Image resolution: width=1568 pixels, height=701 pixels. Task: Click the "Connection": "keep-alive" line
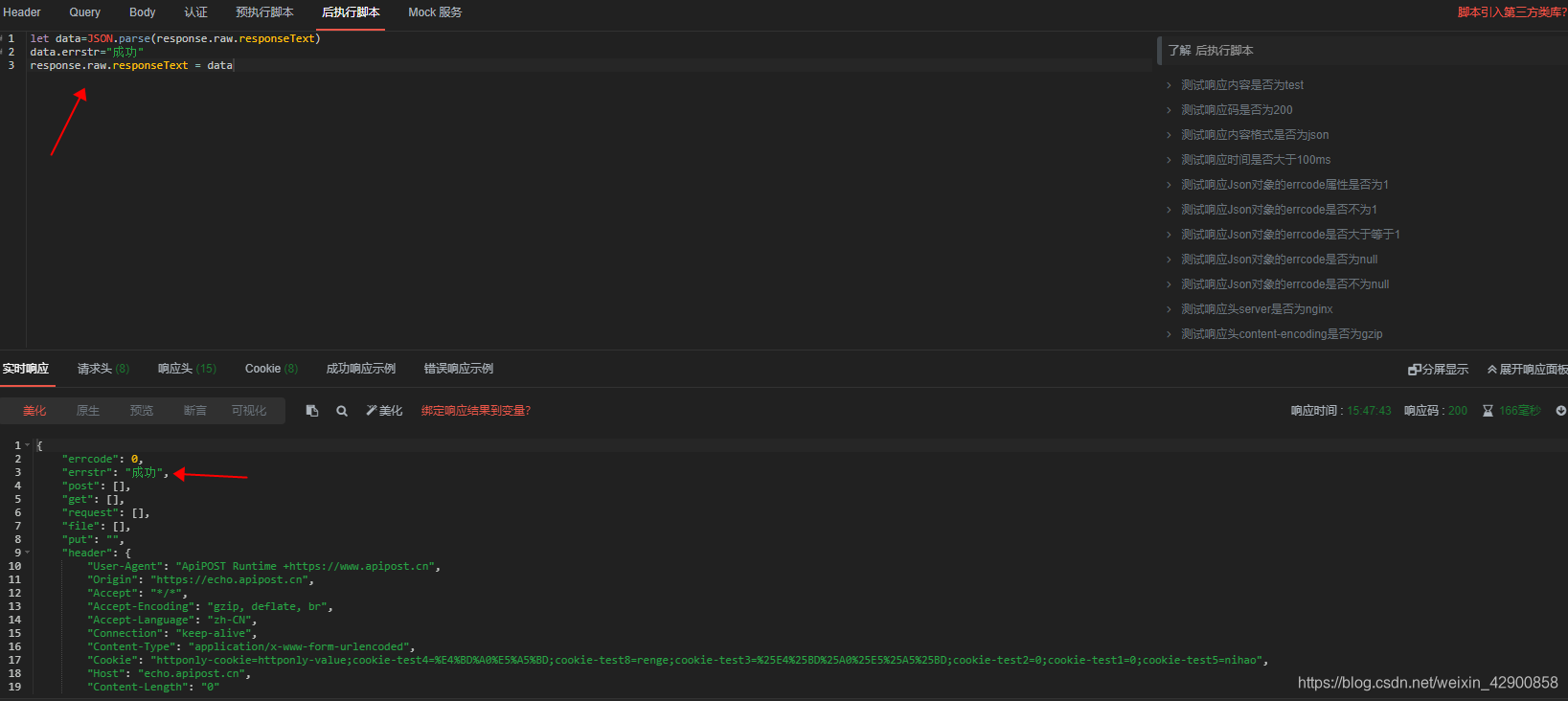coord(171,633)
